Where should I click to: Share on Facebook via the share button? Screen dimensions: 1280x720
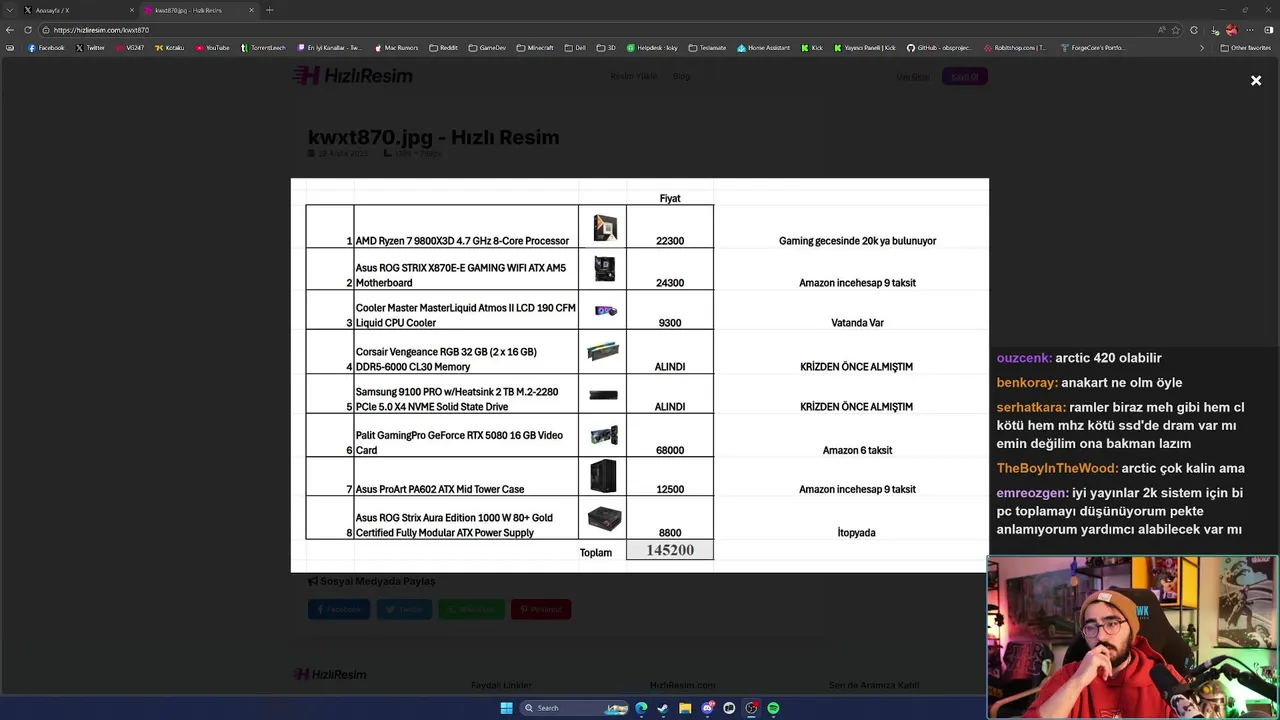click(x=338, y=609)
